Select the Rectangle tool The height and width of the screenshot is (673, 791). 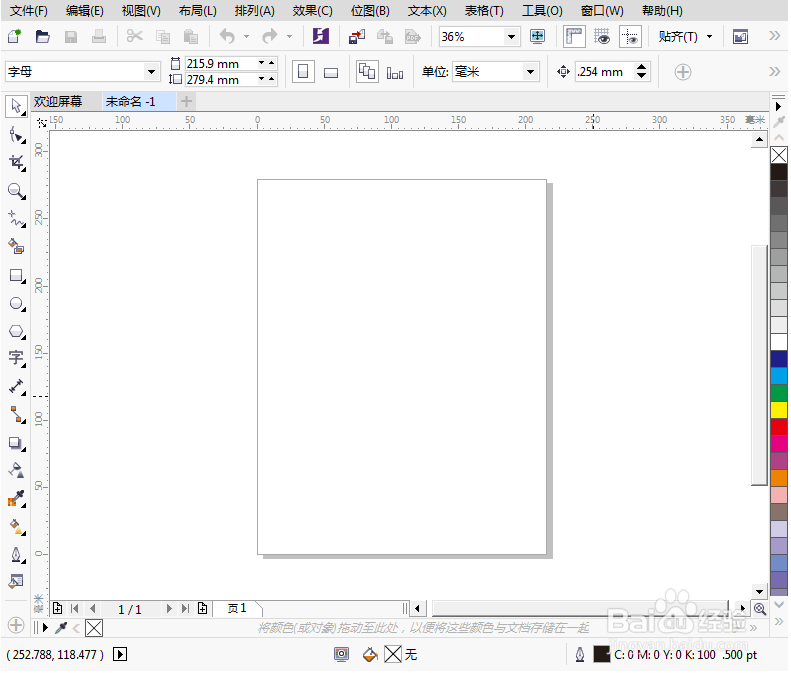click(x=16, y=275)
